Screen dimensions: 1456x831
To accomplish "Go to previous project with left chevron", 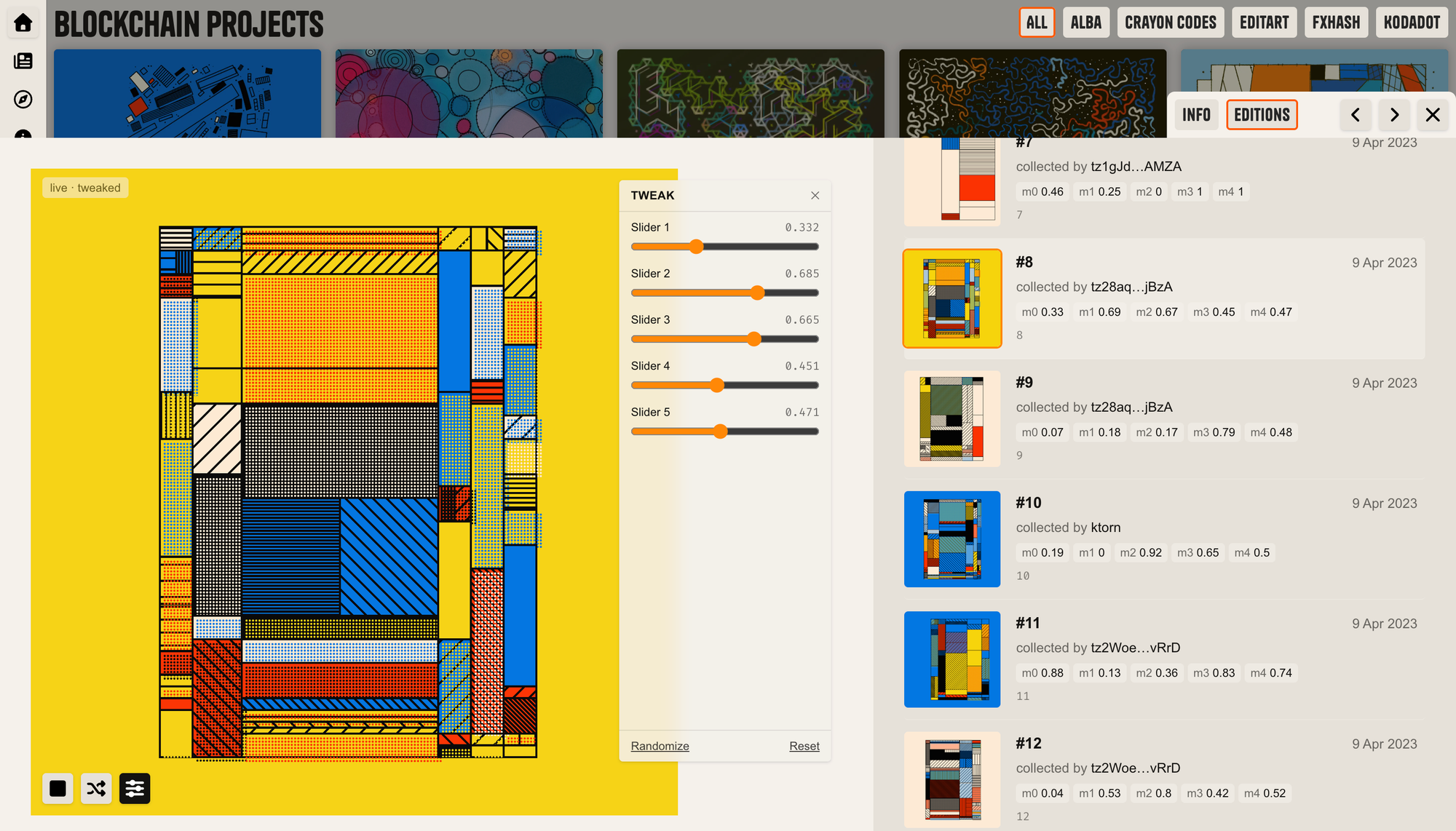I will tap(1356, 115).
